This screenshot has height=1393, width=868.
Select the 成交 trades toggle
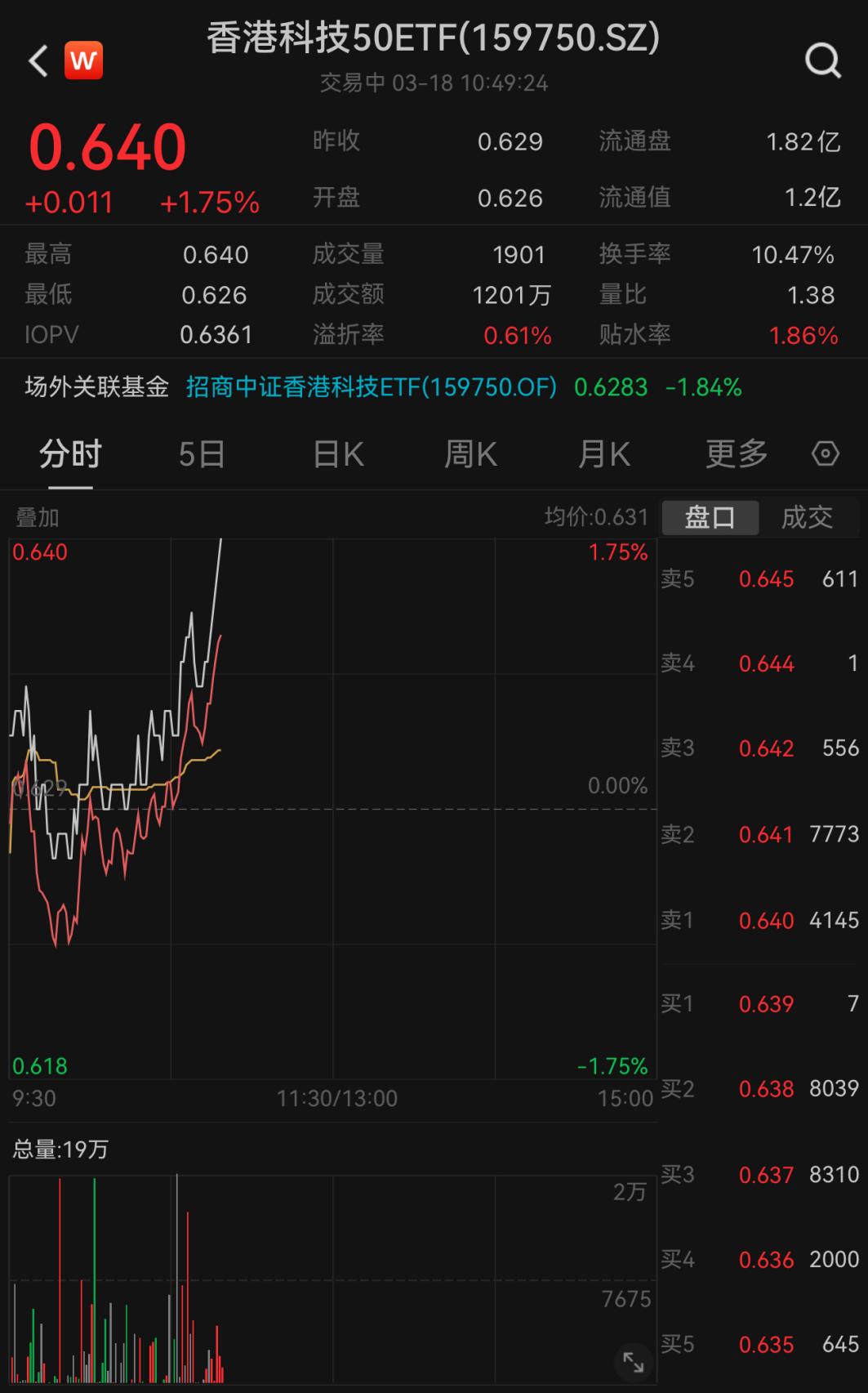pyautogui.click(x=807, y=517)
